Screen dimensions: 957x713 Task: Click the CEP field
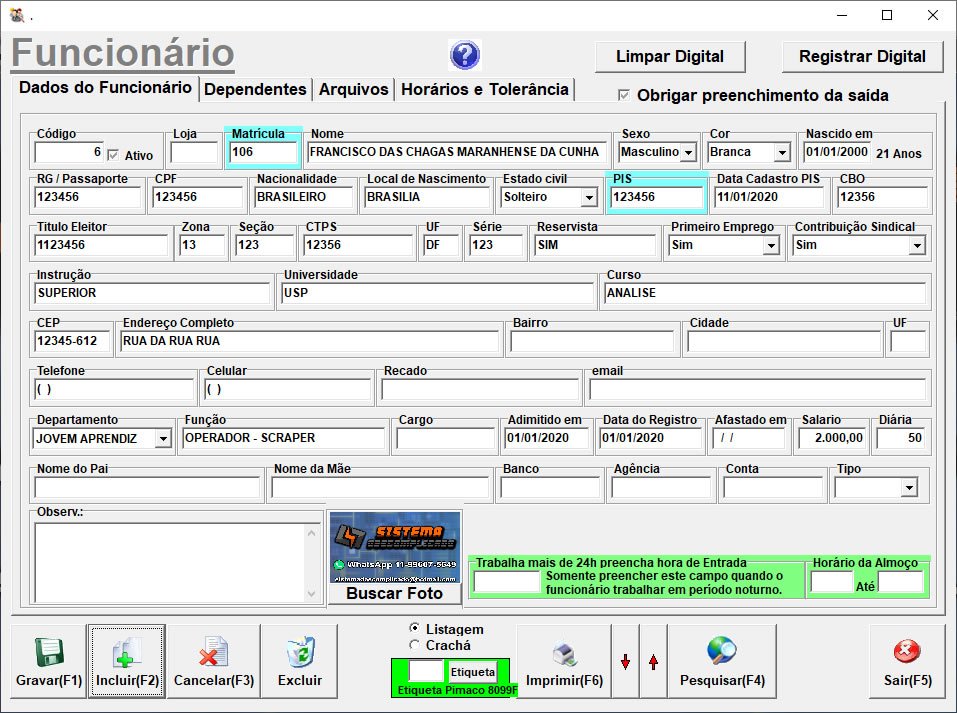tap(72, 341)
